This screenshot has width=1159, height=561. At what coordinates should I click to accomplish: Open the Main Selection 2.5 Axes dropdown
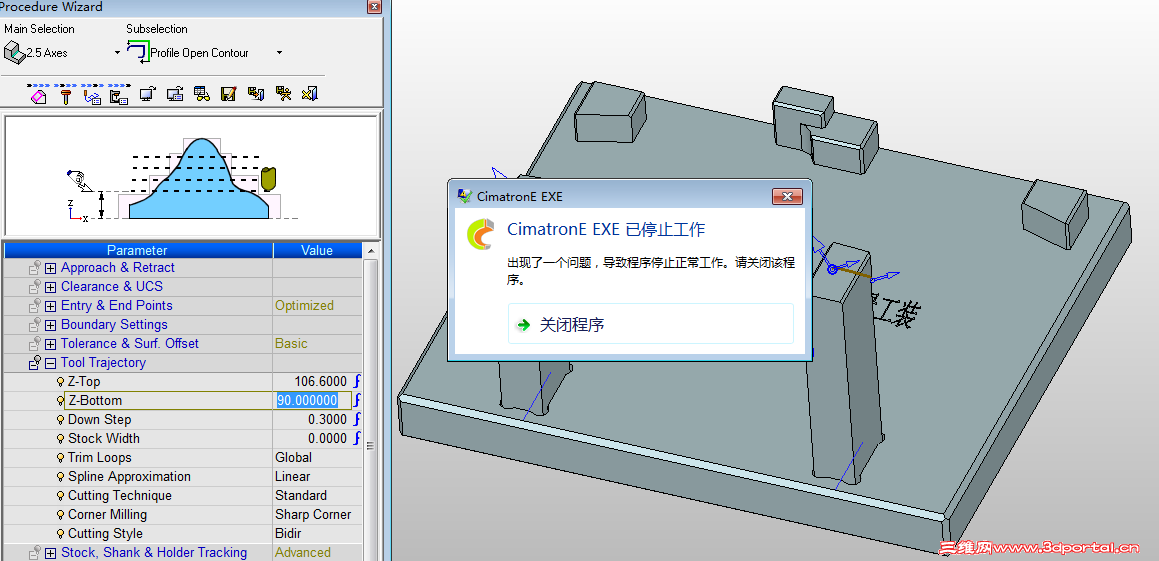click(117, 52)
